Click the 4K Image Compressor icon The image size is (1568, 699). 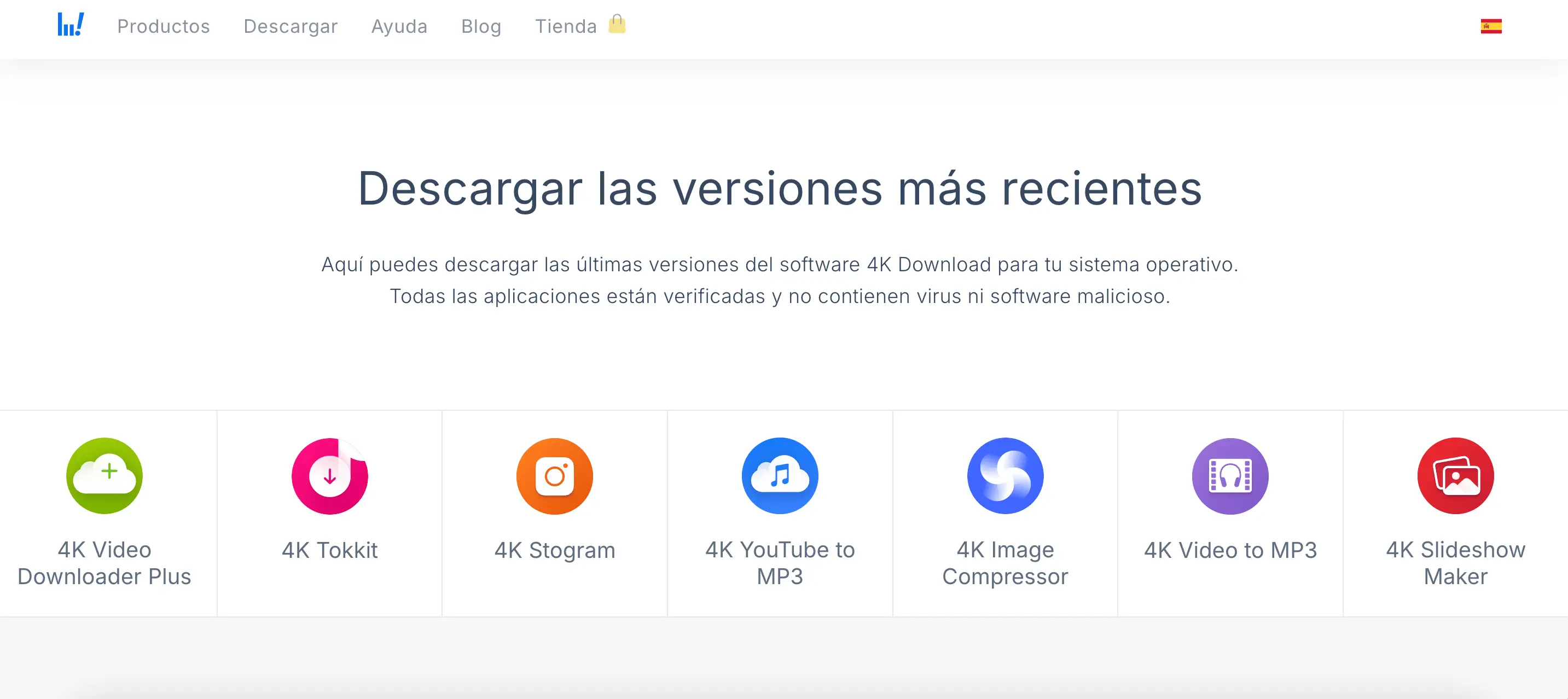pyautogui.click(x=1005, y=476)
